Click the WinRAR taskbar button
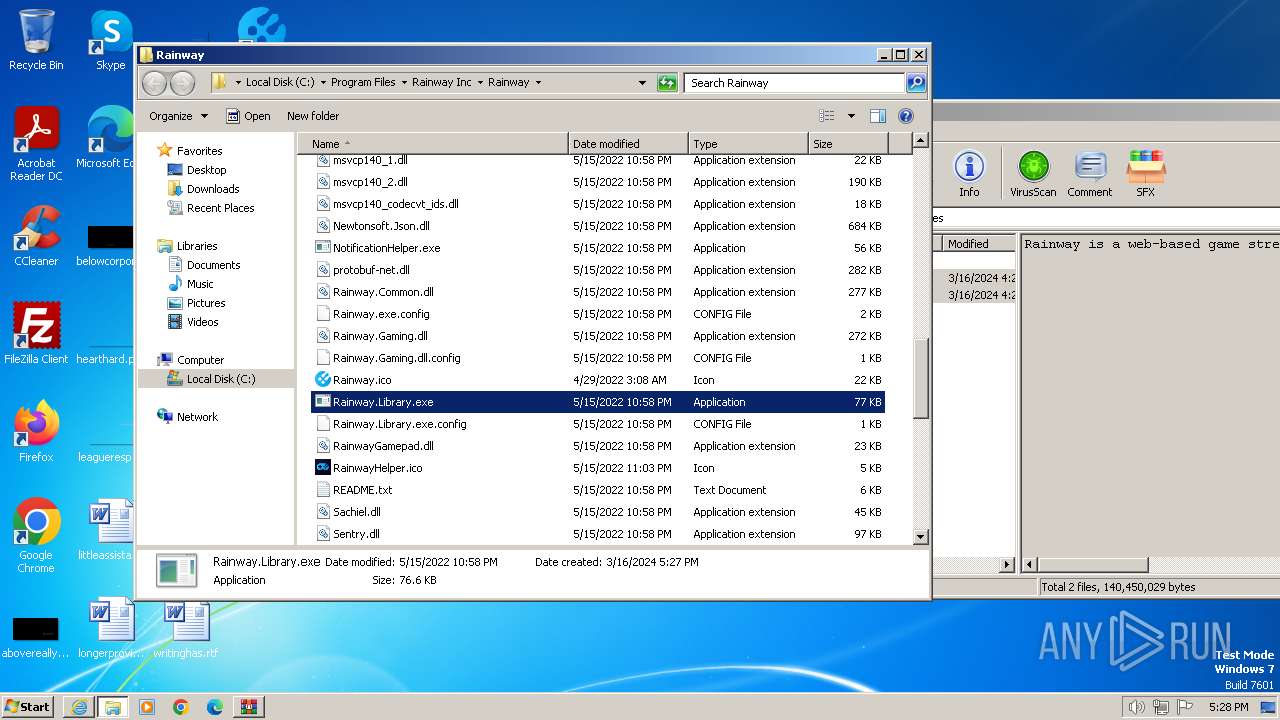1280x720 pixels. (x=248, y=707)
